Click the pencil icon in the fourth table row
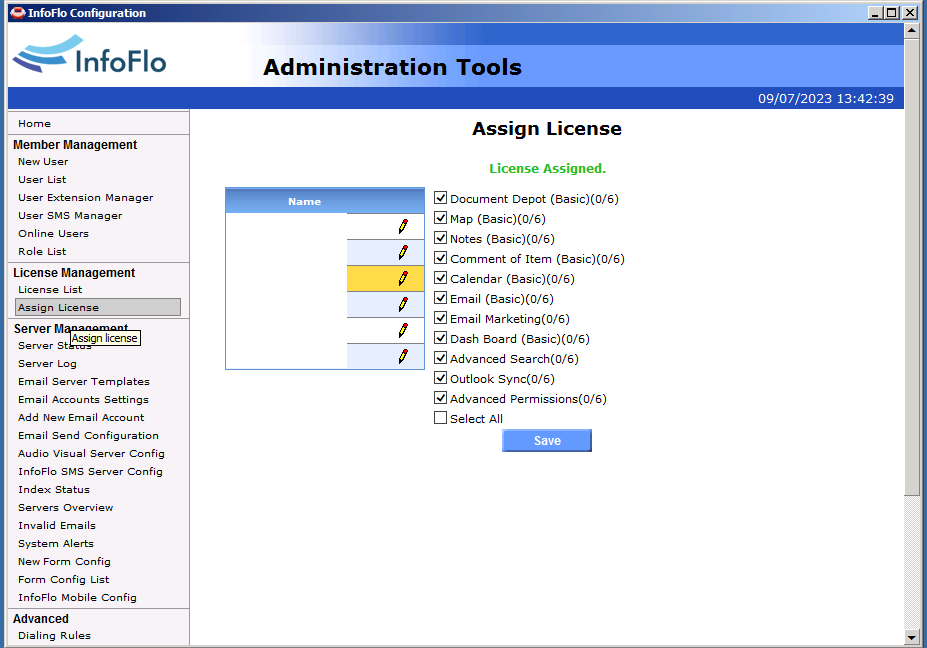This screenshot has height=648, width=927. point(403,304)
